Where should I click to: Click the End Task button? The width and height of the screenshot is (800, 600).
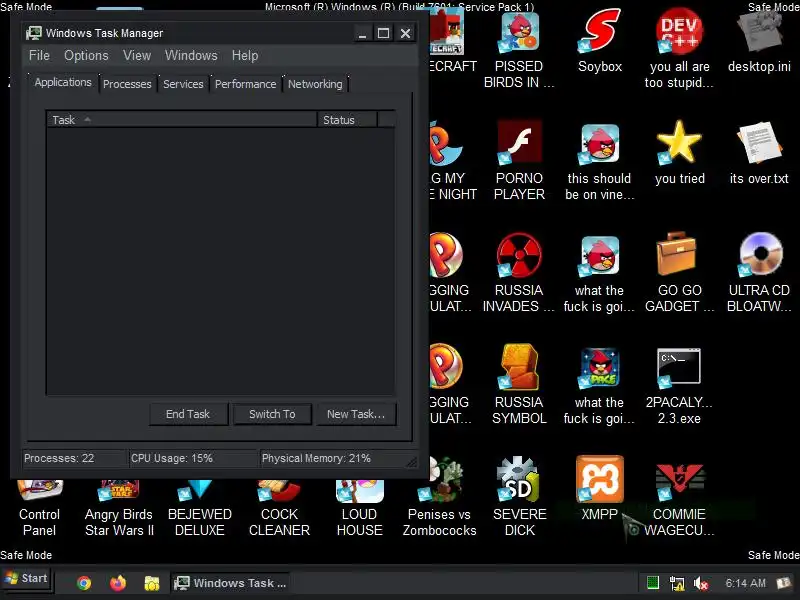188,414
